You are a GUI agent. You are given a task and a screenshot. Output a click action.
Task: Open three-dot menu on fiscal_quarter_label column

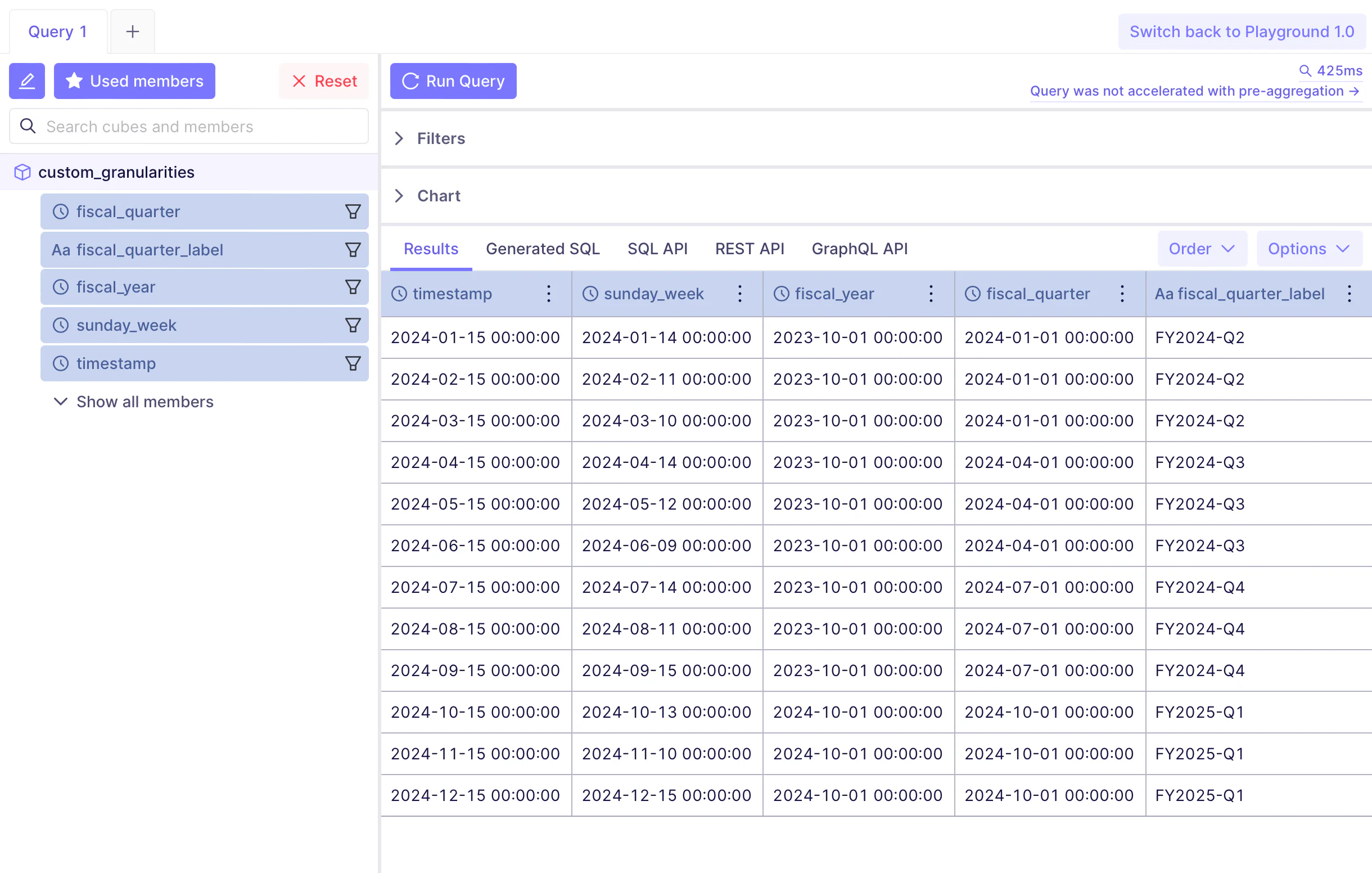[x=1348, y=294]
